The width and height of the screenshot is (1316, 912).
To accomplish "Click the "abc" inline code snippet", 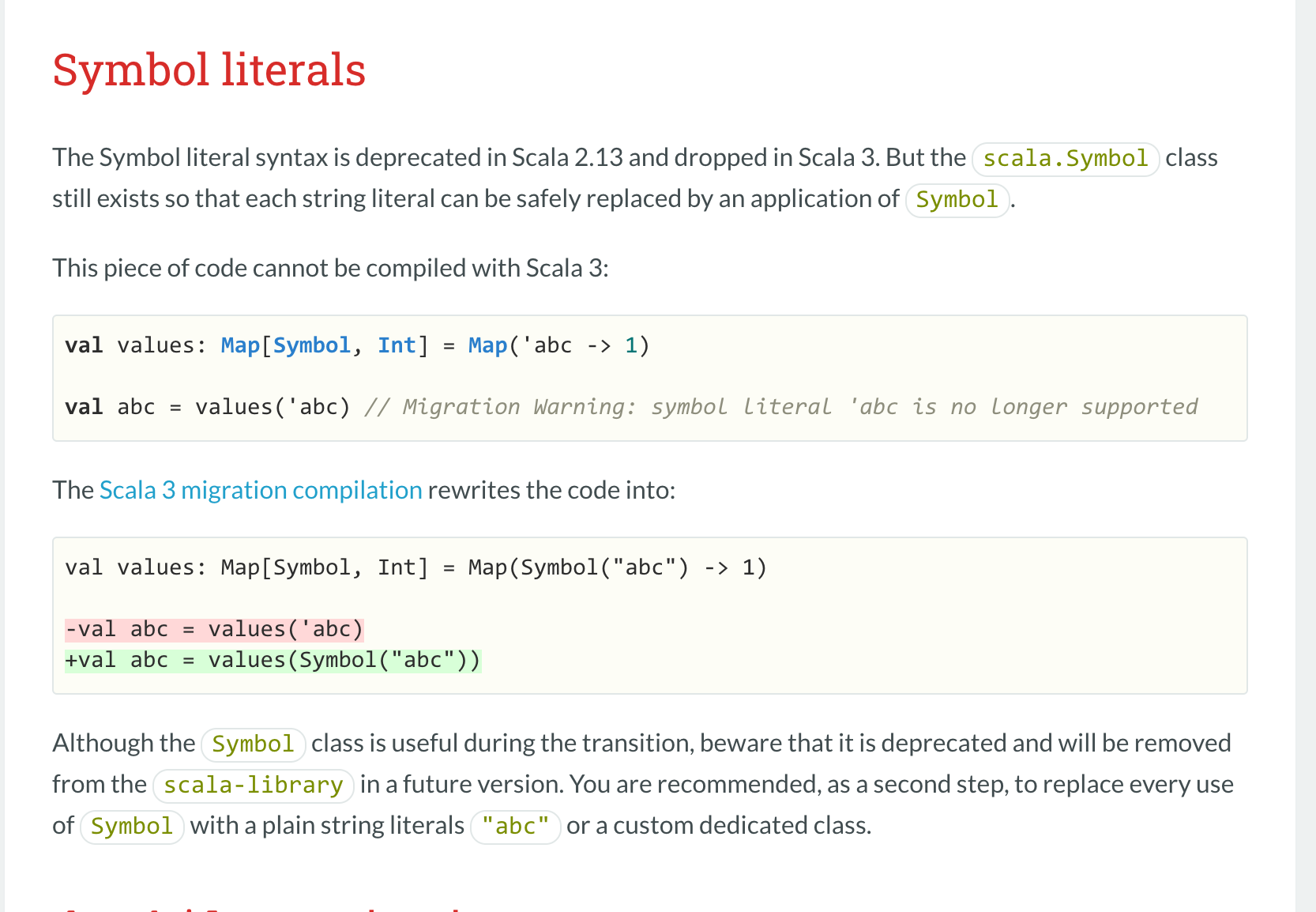I will [516, 826].
